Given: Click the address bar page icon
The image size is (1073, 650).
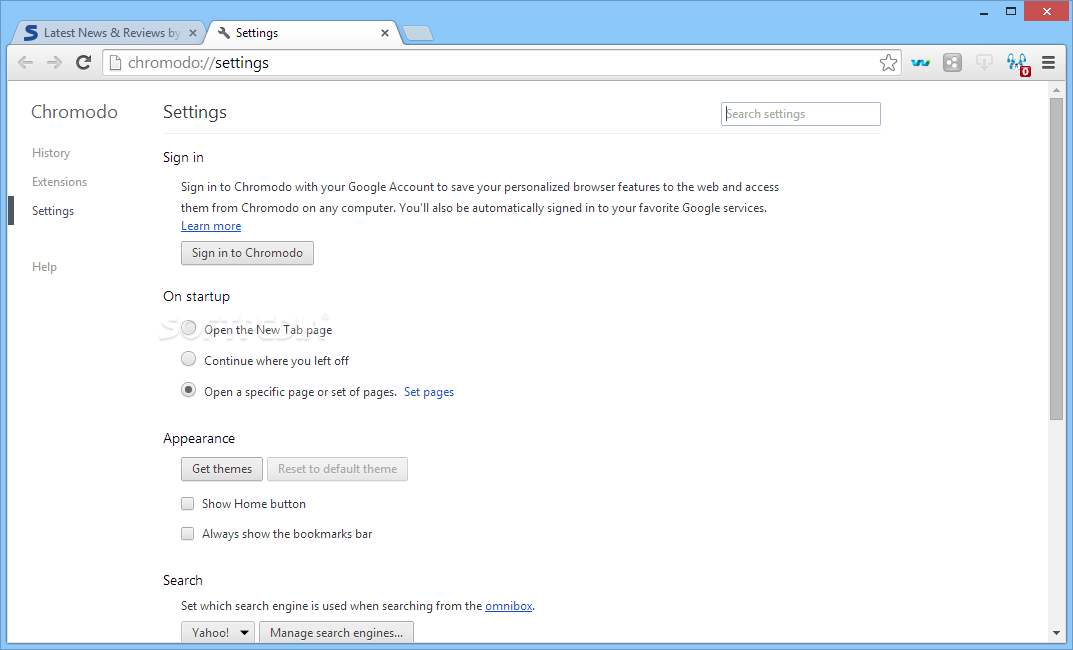Looking at the screenshot, I should [116, 63].
